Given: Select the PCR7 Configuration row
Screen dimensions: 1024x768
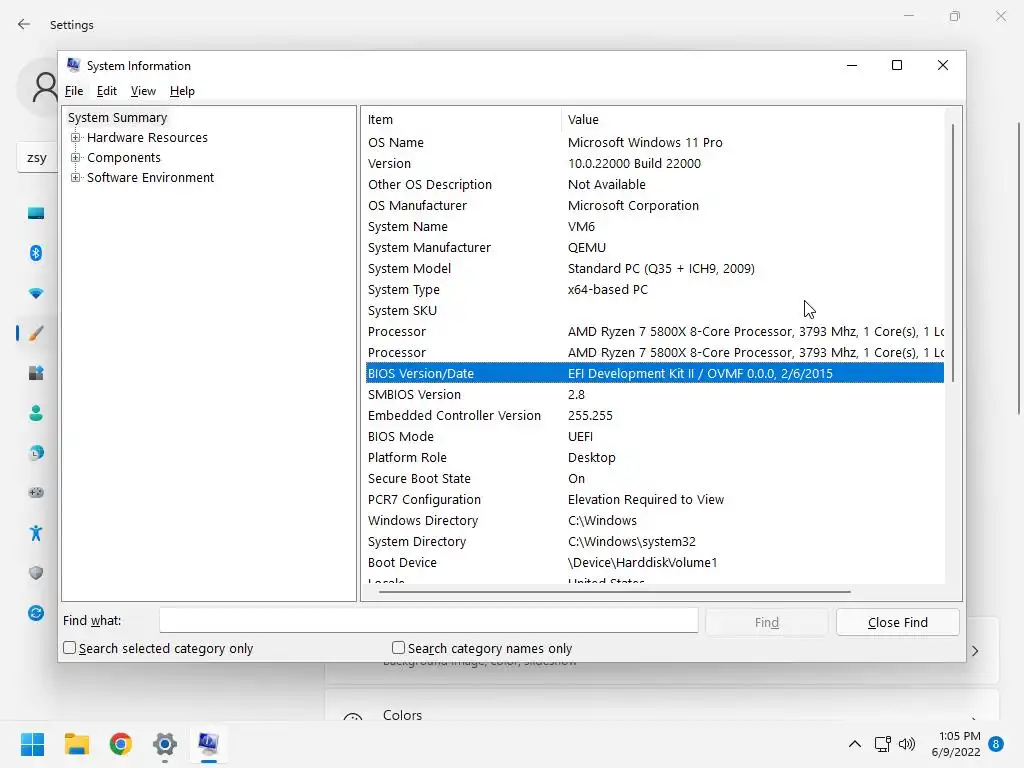Looking at the screenshot, I should [655, 500].
